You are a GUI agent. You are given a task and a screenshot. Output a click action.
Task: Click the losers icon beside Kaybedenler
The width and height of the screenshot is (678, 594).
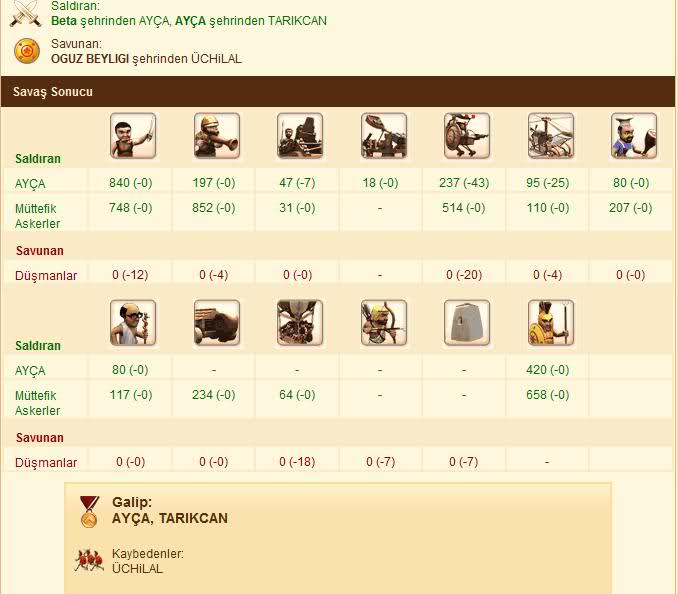pyautogui.click(x=89, y=560)
